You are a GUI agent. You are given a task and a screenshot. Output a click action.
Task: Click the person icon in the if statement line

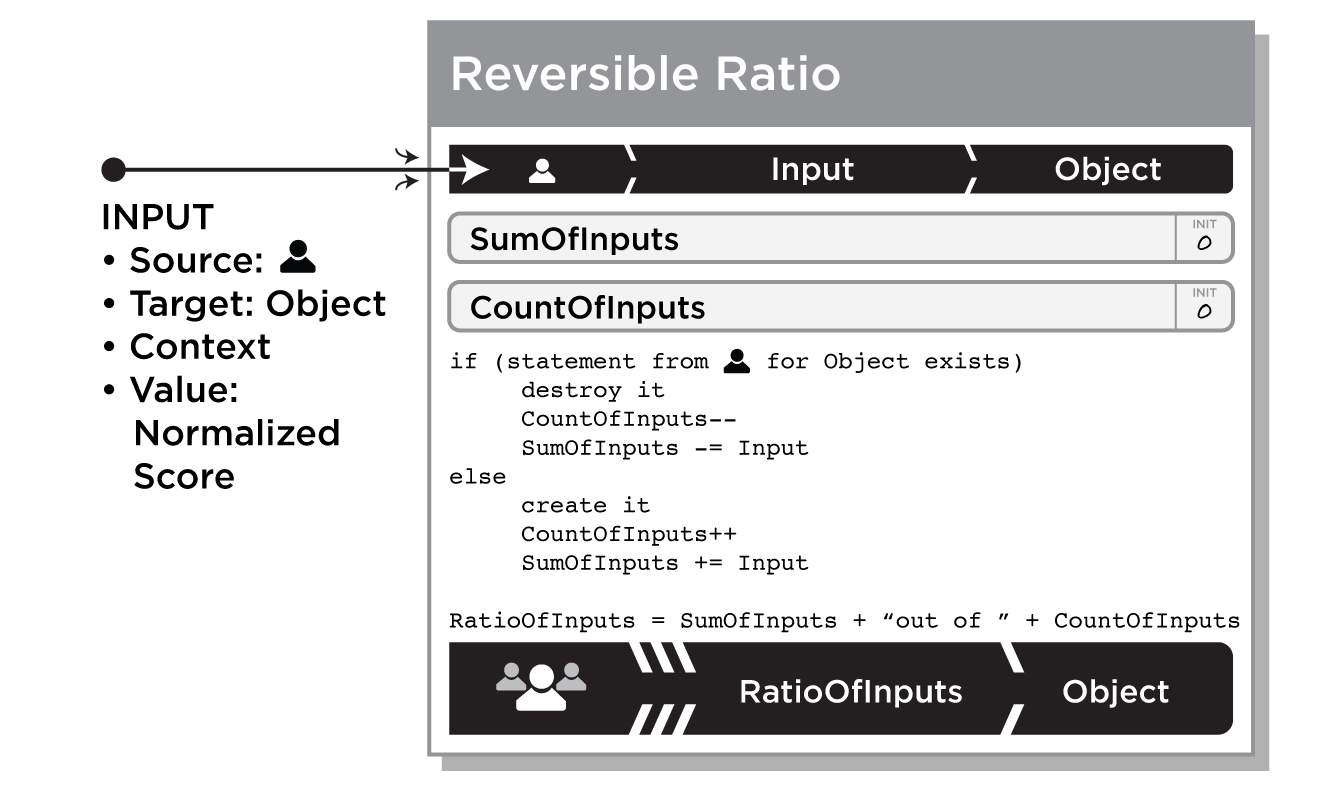737,361
